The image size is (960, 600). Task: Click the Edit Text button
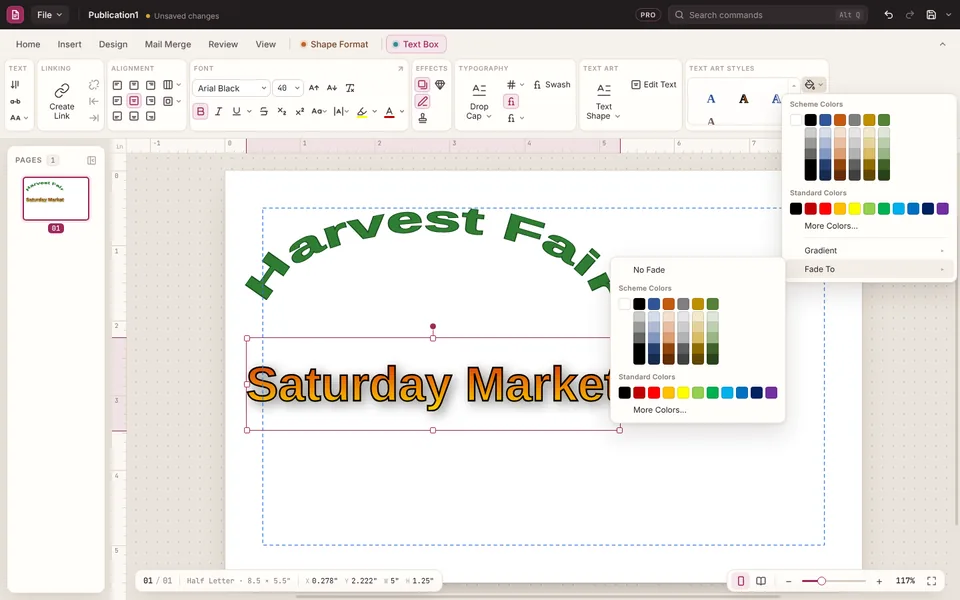(654, 84)
